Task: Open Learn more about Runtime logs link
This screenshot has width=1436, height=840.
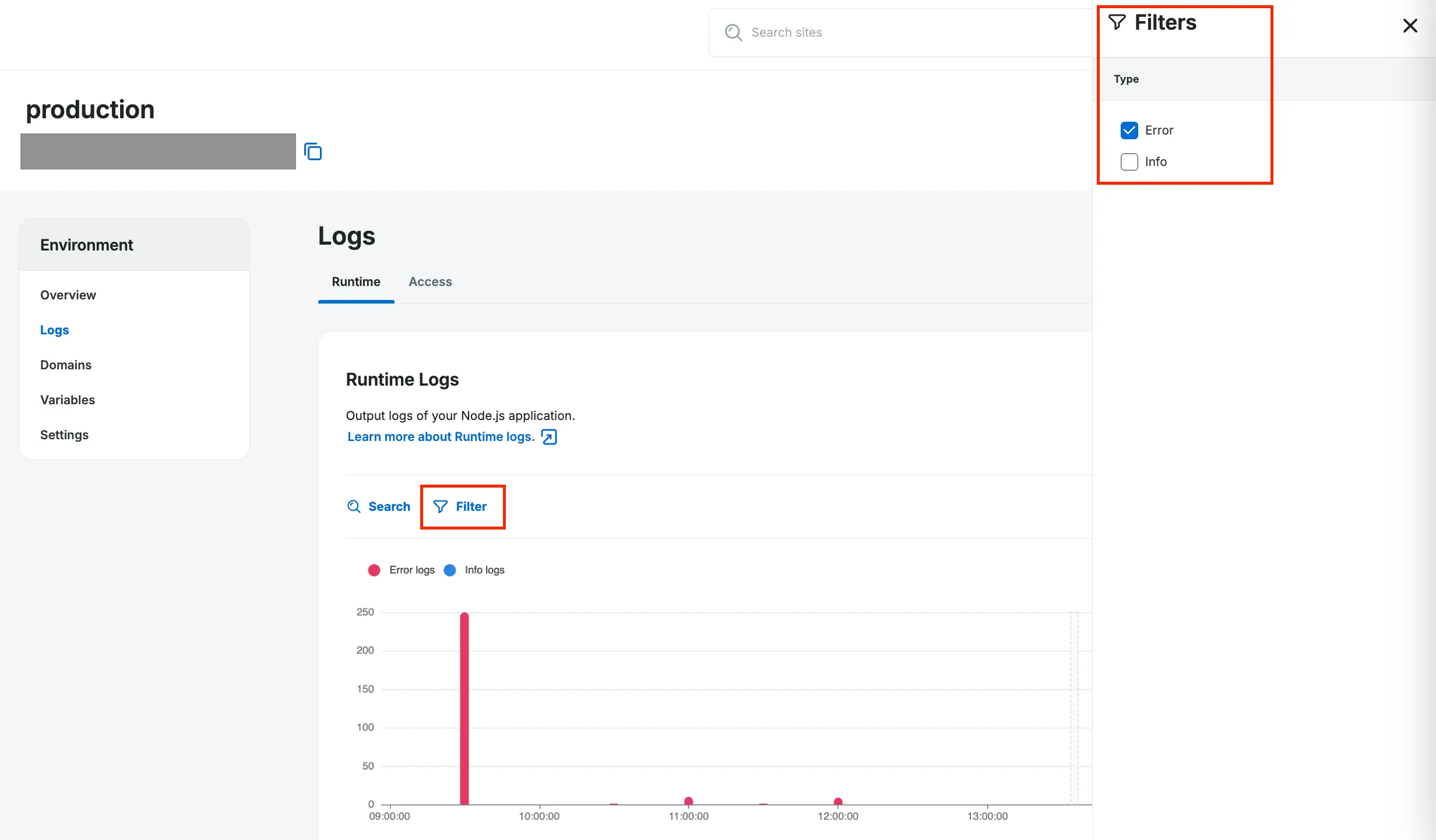Action: point(441,437)
